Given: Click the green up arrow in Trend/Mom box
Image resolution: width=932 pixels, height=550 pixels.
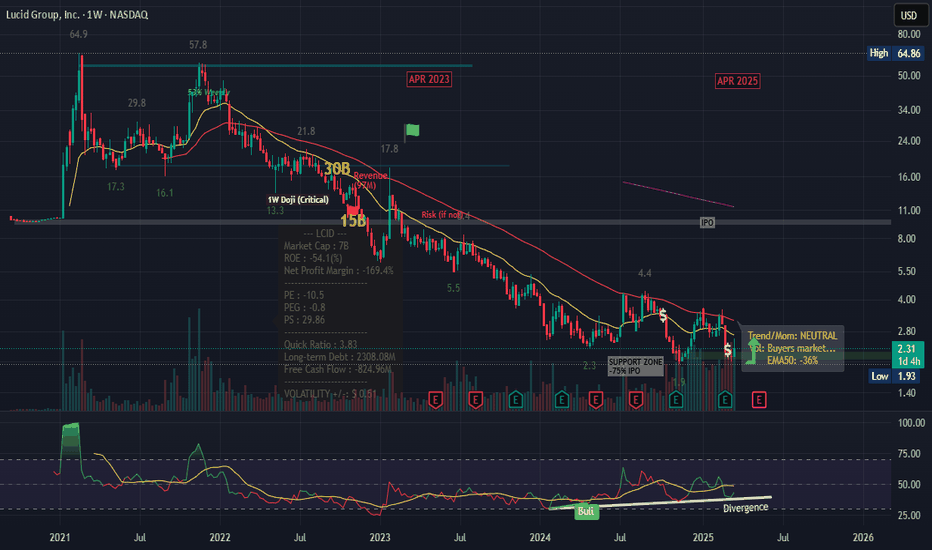Looking at the screenshot, I should coord(753,351).
